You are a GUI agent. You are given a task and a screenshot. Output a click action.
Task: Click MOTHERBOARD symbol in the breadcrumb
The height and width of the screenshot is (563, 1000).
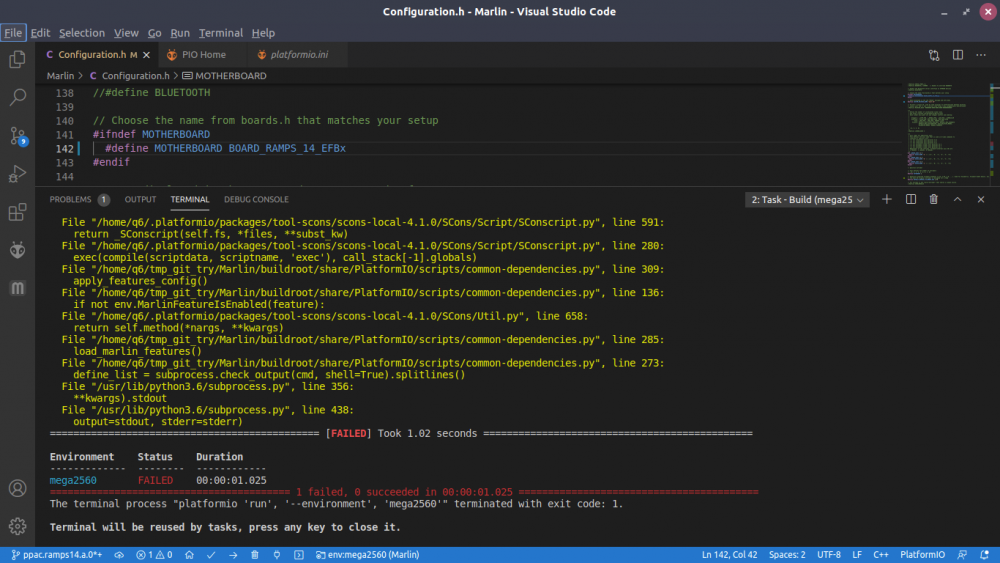click(x=230, y=75)
